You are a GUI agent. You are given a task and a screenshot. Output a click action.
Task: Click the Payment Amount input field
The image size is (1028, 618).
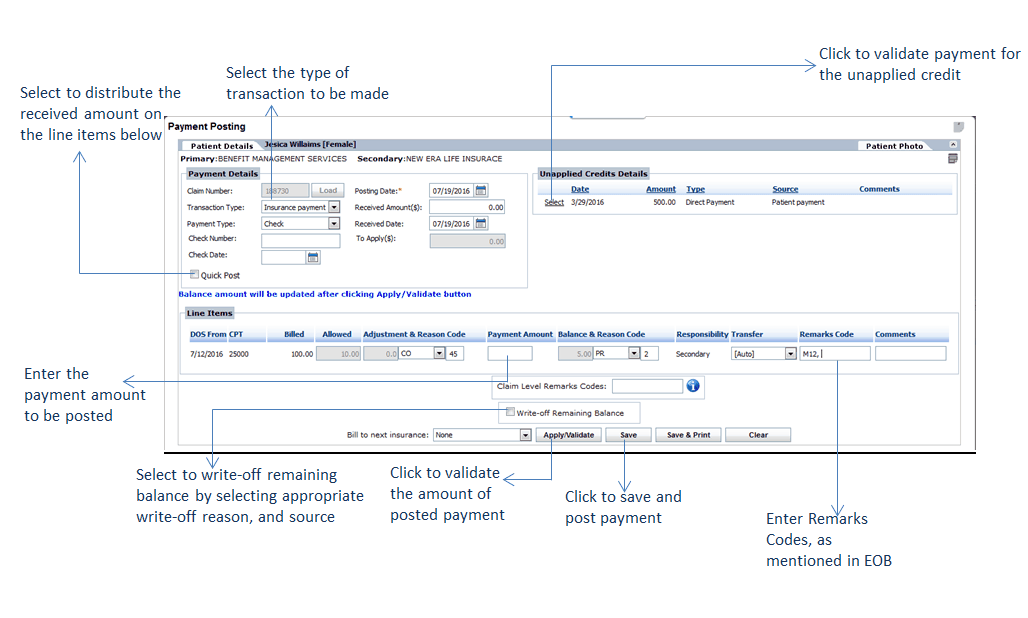(x=510, y=354)
